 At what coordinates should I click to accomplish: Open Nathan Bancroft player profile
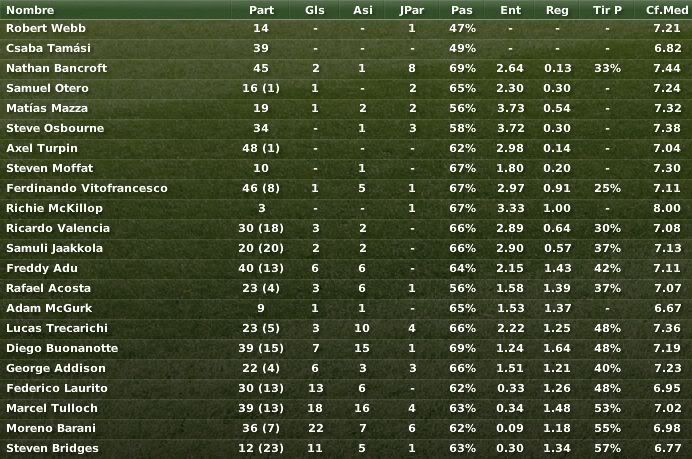[56, 68]
